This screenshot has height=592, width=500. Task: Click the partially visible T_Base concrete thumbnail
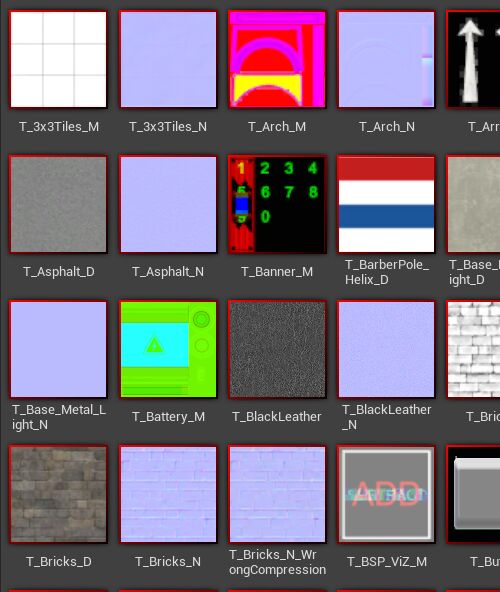point(473,204)
